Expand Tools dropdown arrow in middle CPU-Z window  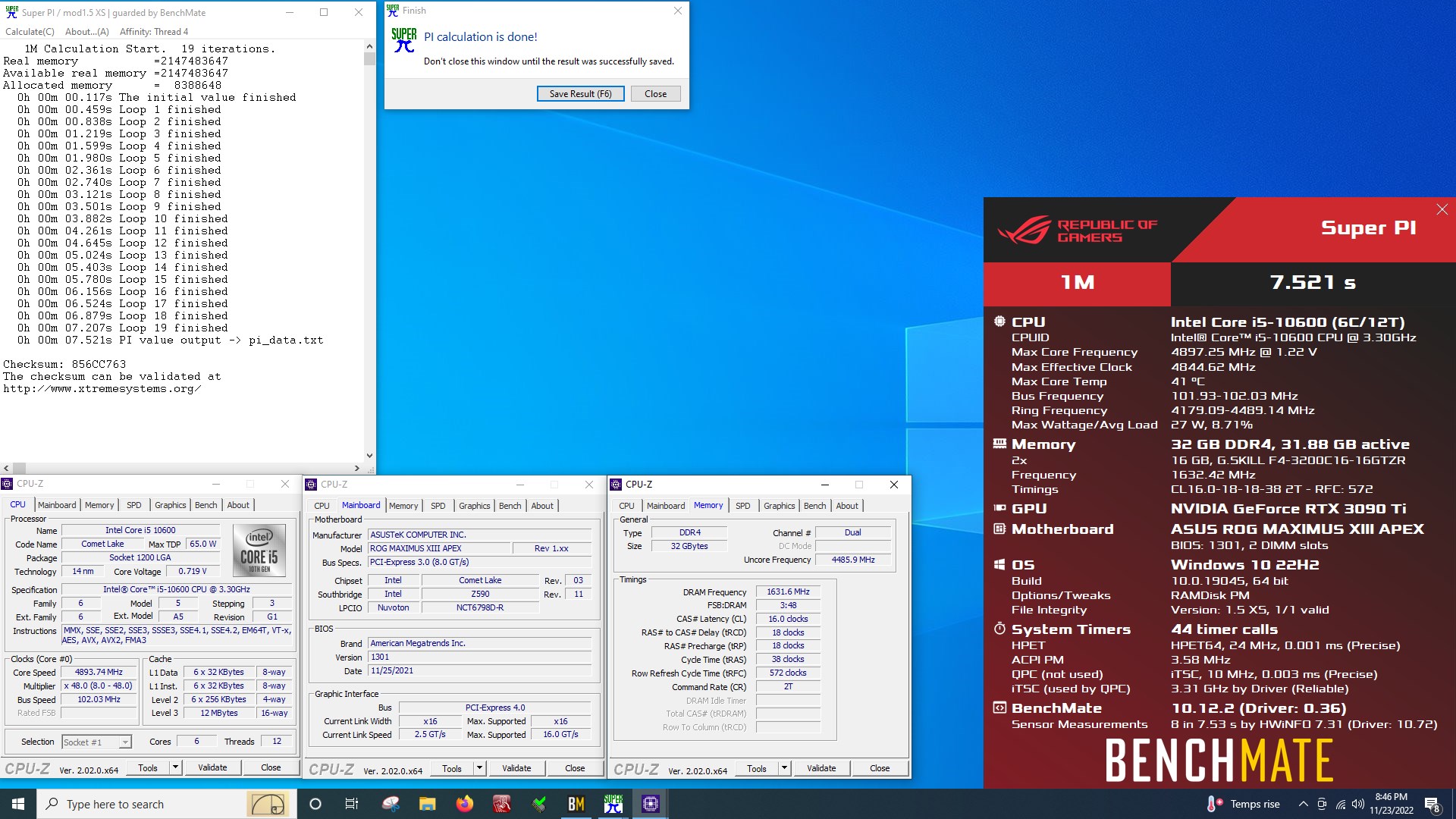pos(479,768)
